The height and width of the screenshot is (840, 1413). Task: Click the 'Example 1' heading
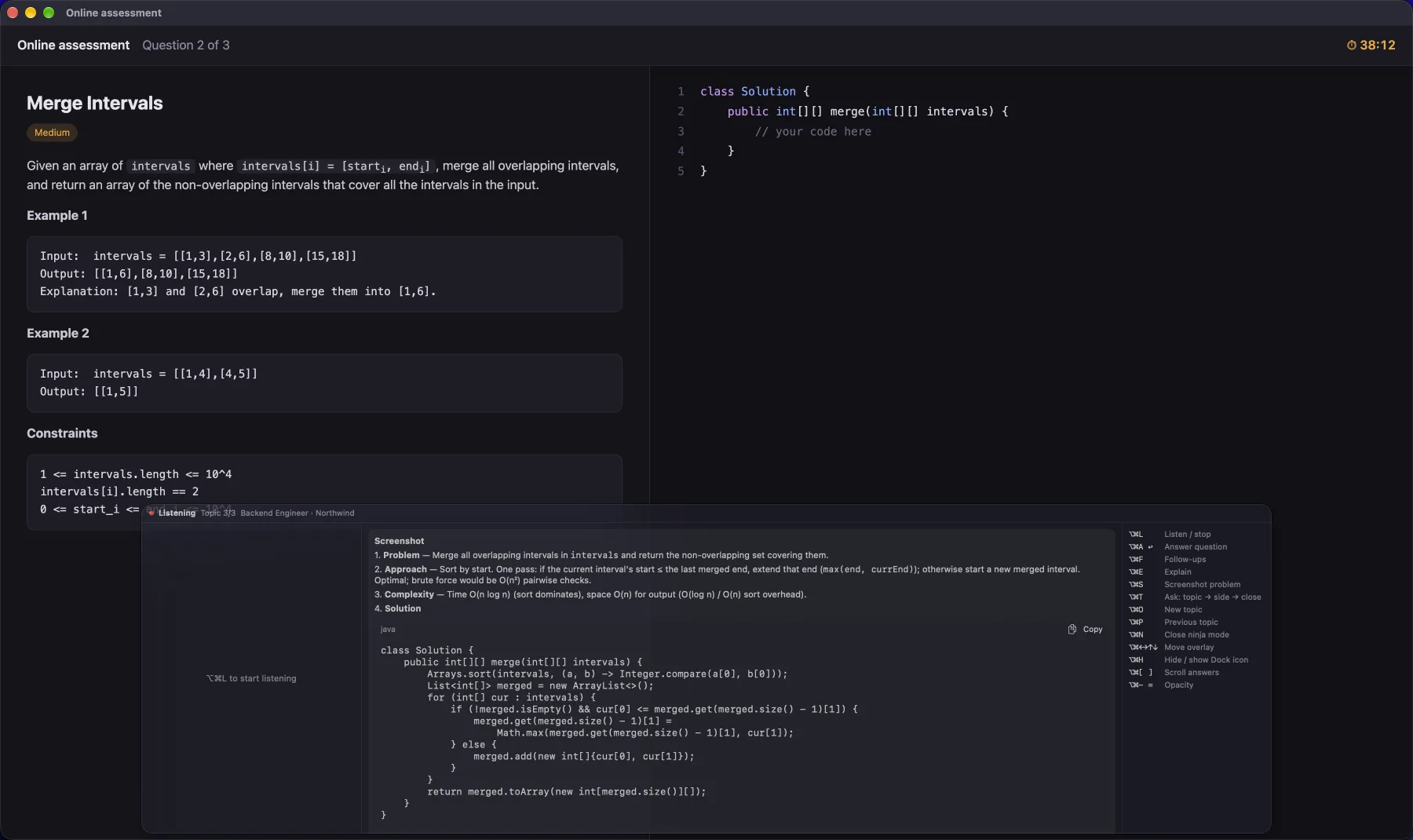click(x=57, y=216)
